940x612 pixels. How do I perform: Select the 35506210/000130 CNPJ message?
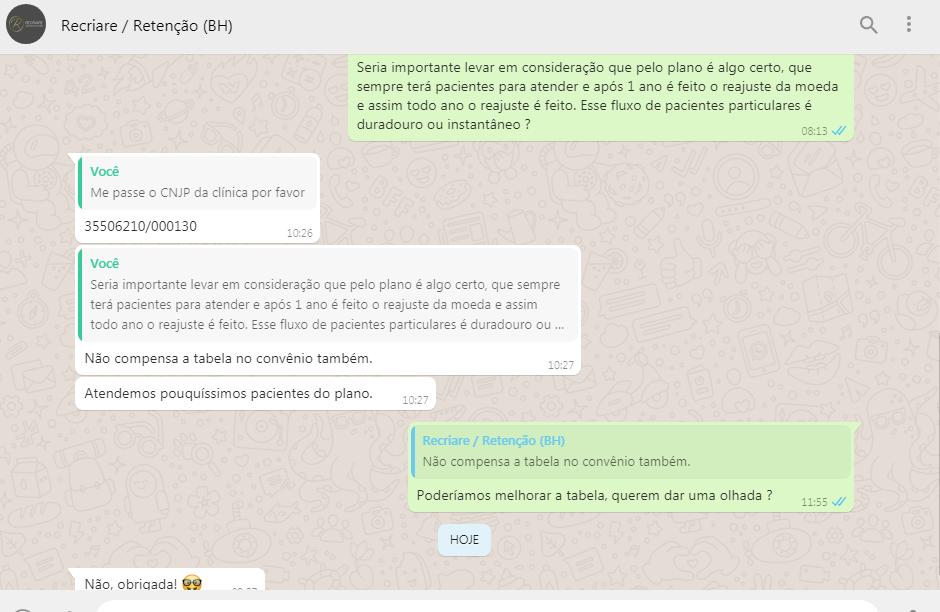point(140,226)
